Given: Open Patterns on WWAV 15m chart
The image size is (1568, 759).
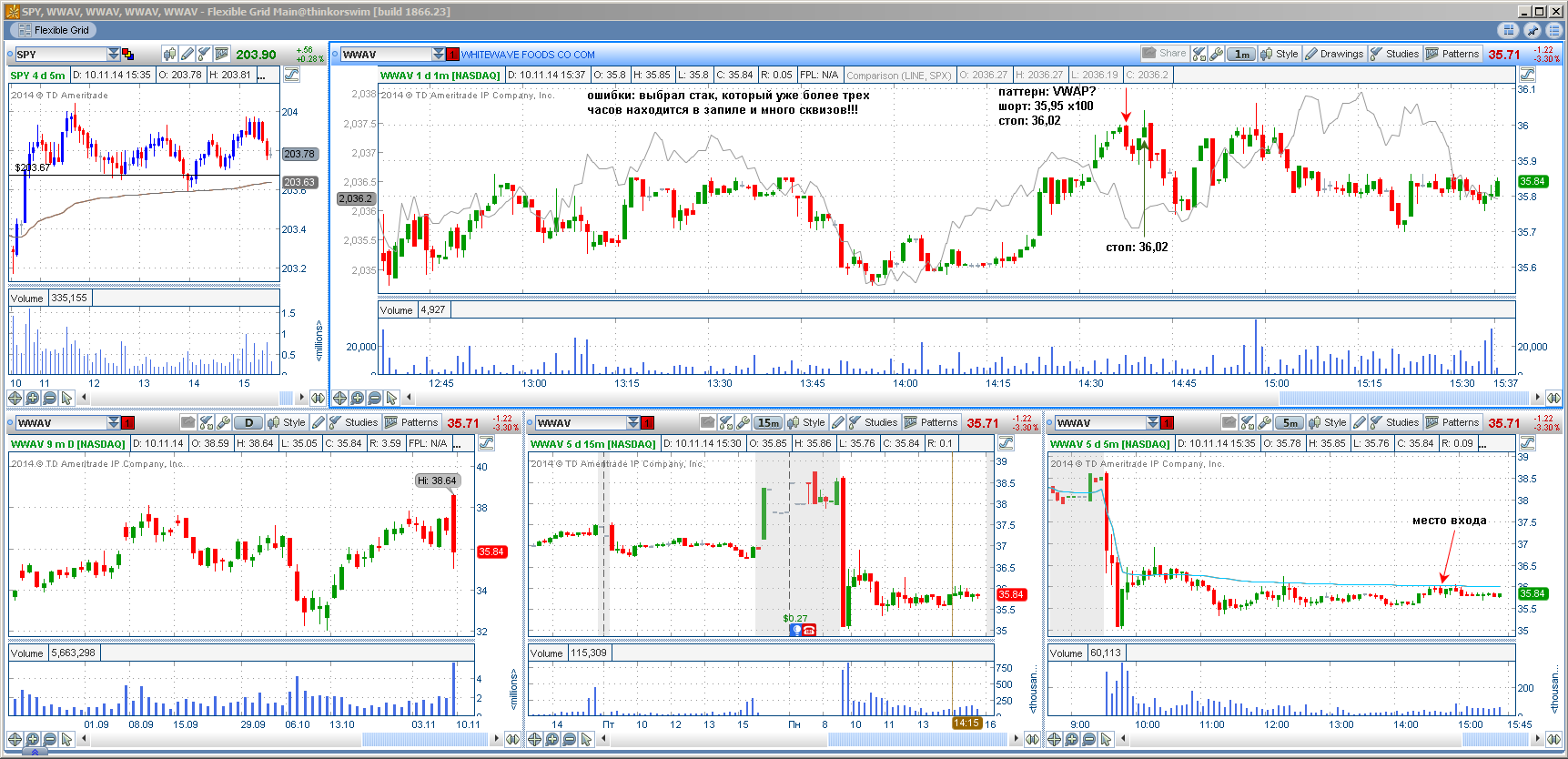Looking at the screenshot, I should pyautogui.click(x=931, y=422).
